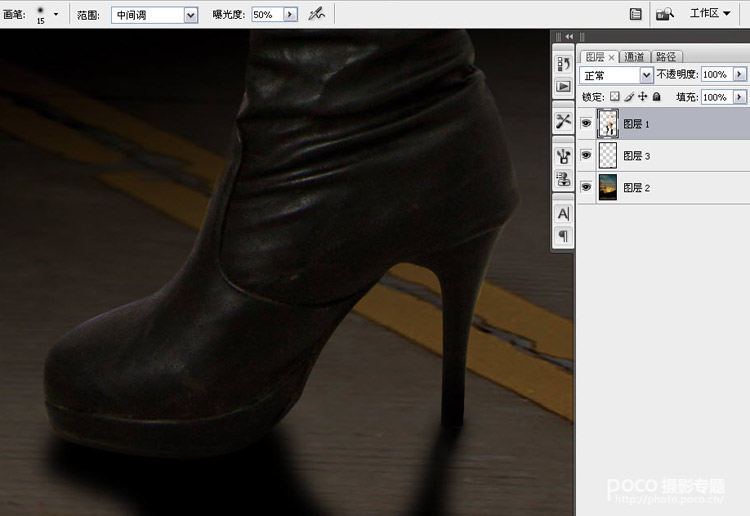Switch to the 通道 tab
The height and width of the screenshot is (516, 750).
coord(633,57)
